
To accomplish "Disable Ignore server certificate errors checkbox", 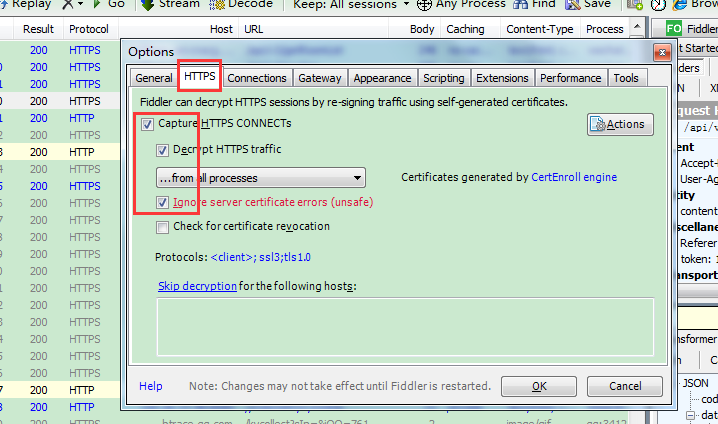I will (x=163, y=202).
